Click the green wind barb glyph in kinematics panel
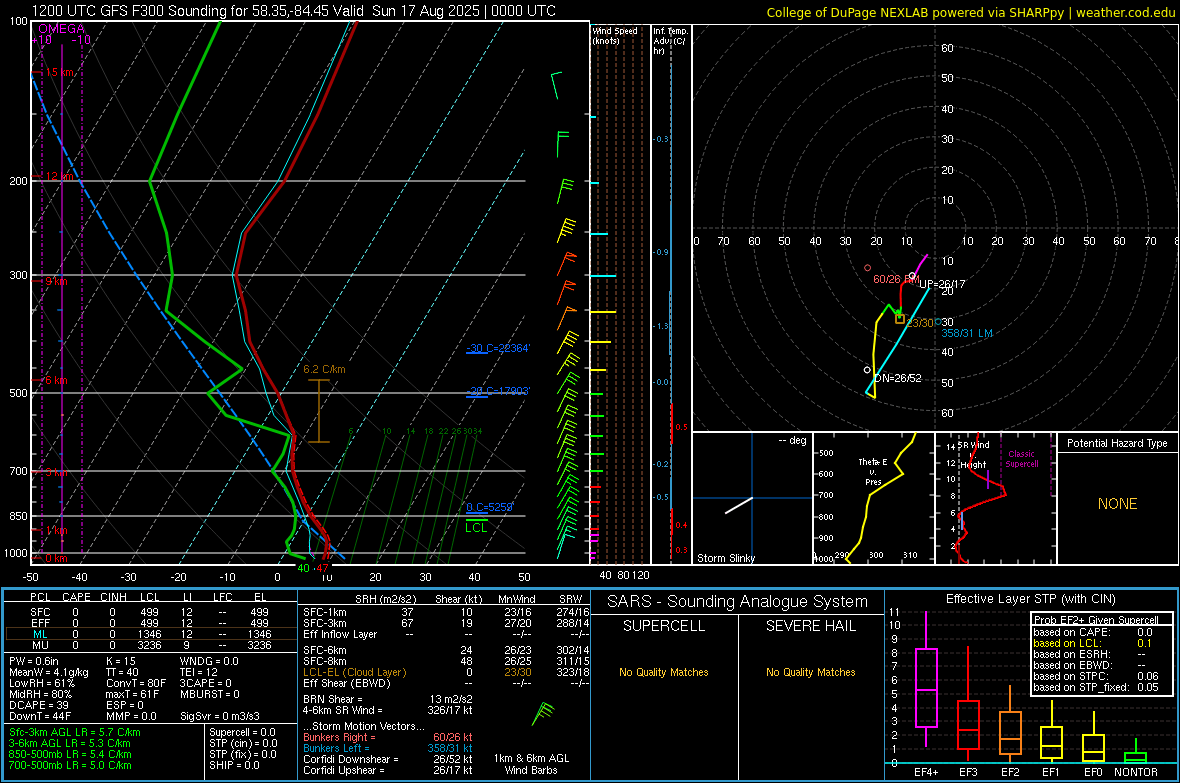1180x783 pixels. tap(543, 714)
